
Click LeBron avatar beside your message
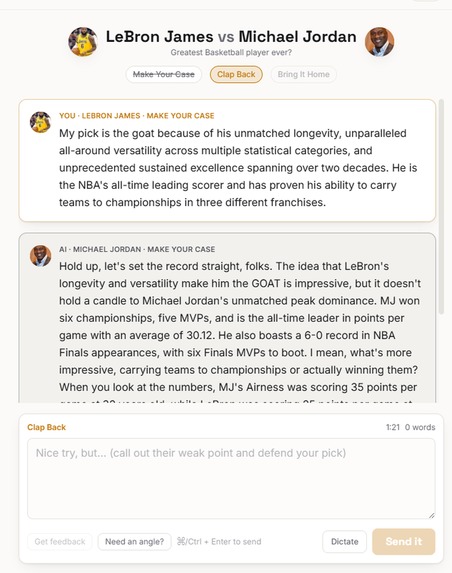40,122
